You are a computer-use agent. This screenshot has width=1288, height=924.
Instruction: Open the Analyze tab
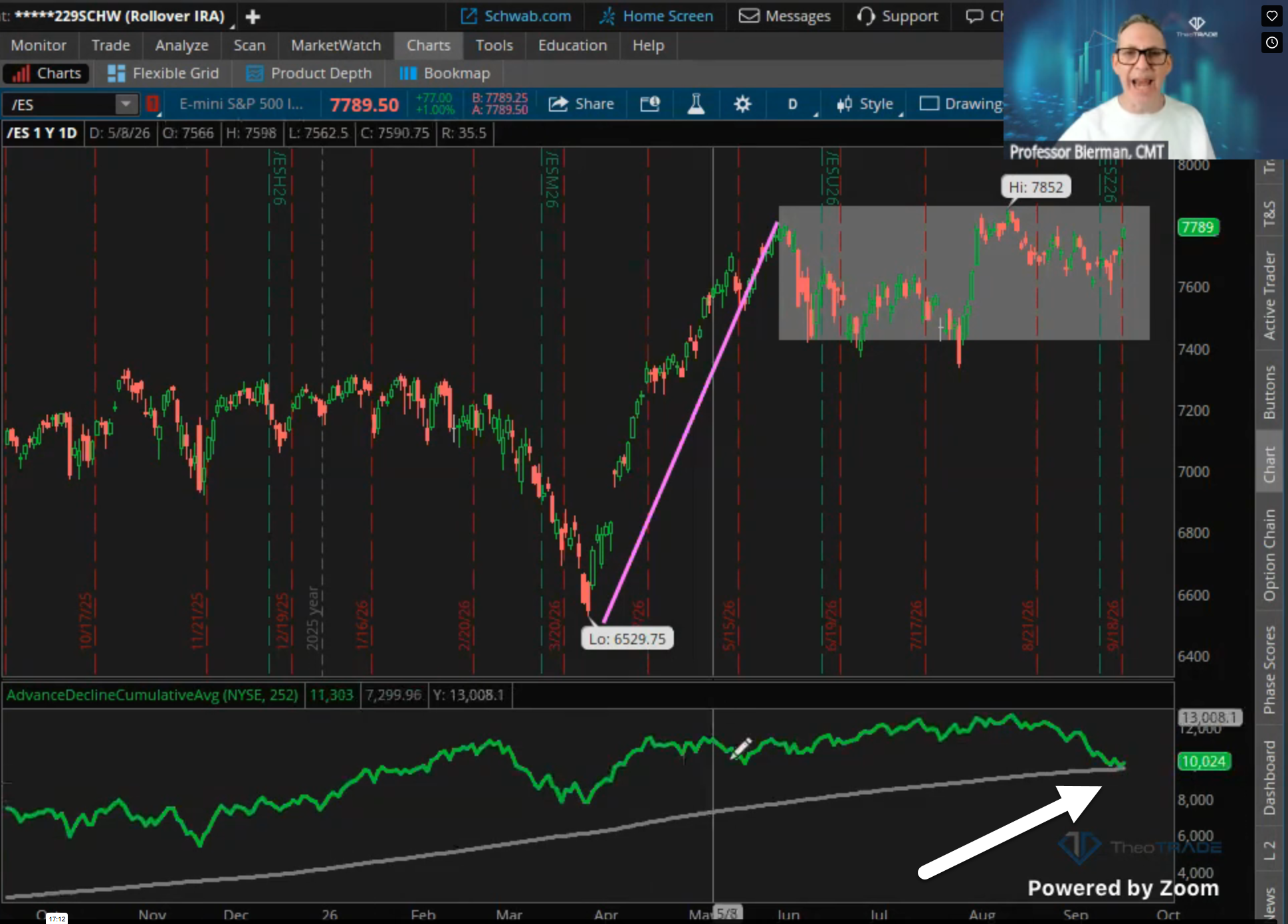tap(181, 45)
